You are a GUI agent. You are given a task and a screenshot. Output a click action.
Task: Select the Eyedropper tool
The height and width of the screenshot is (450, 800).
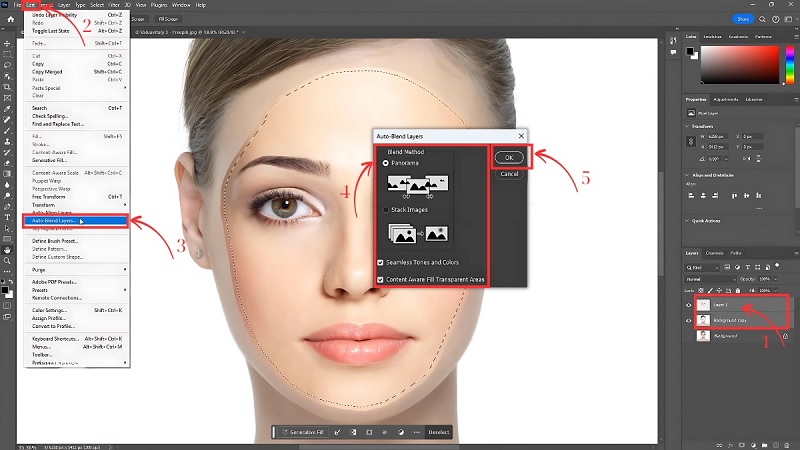(7, 109)
